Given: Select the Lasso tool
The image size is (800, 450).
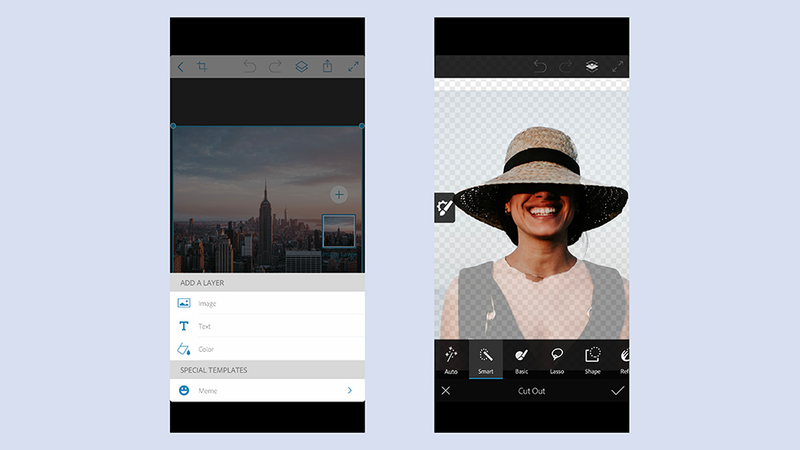Looking at the screenshot, I should [x=557, y=360].
